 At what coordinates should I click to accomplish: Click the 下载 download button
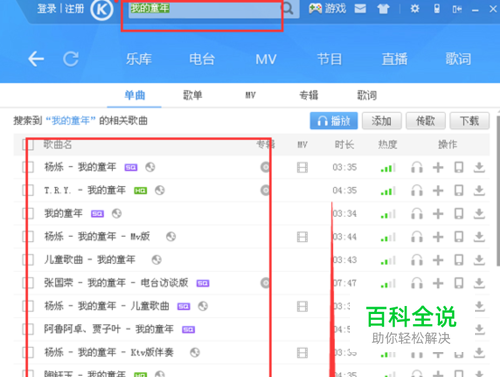point(470,121)
